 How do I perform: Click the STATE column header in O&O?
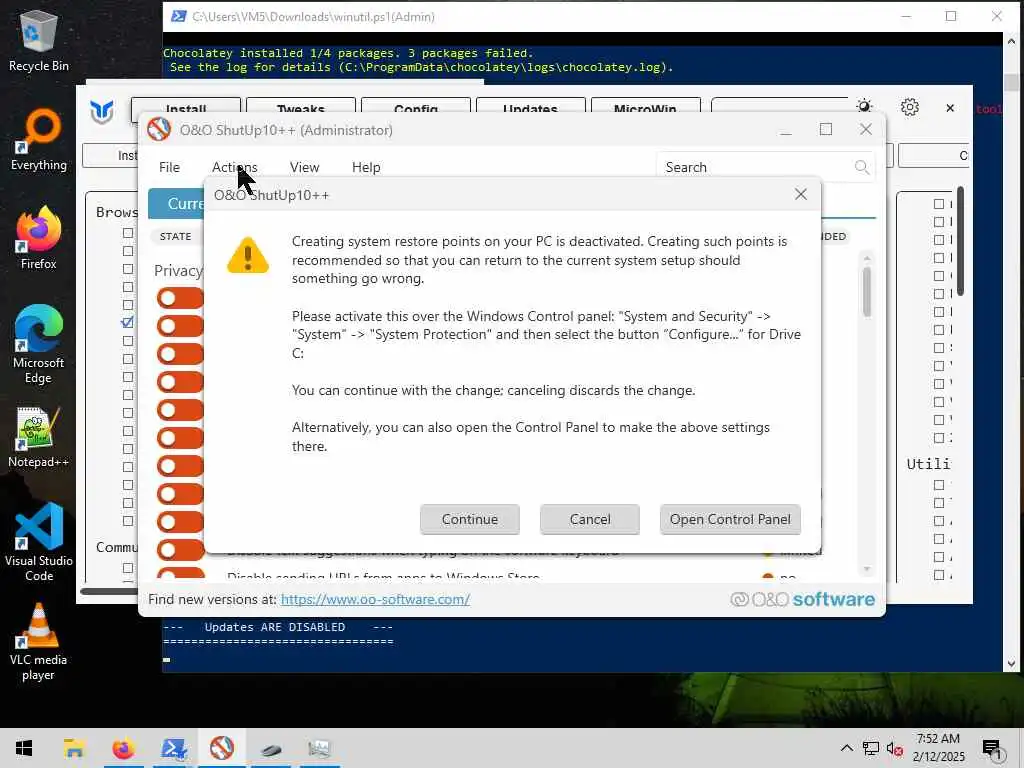tap(175, 236)
